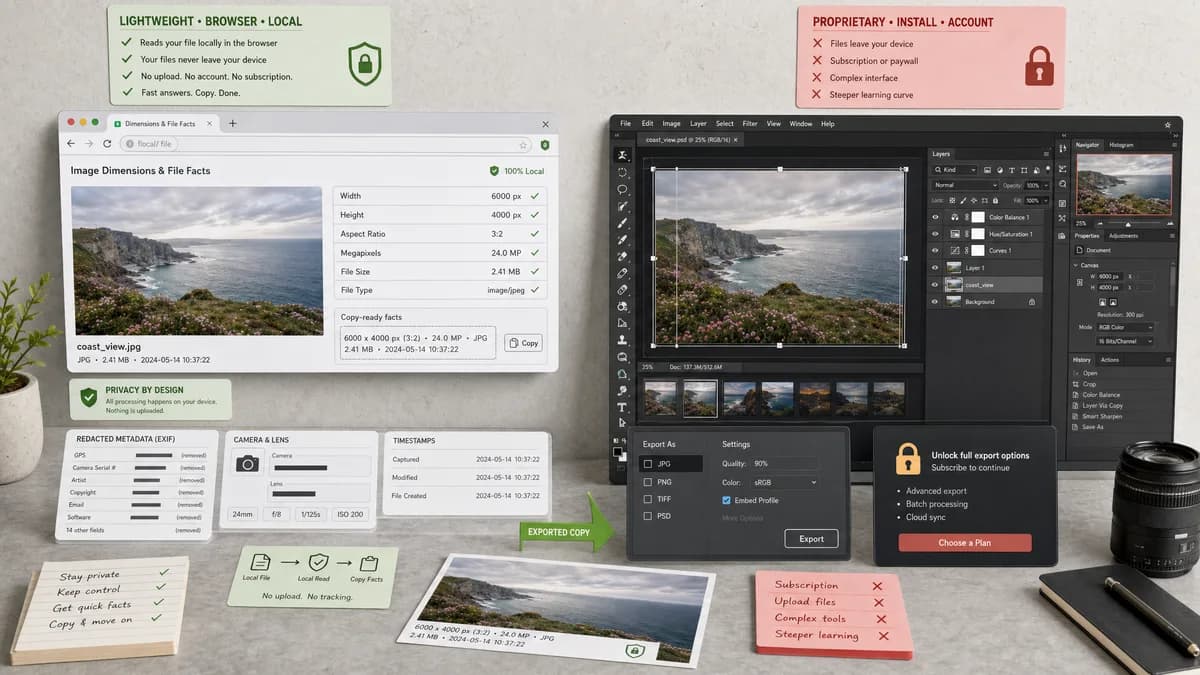Click browser reload icon
This screenshot has width=1200, height=675.
pyautogui.click(x=107, y=144)
